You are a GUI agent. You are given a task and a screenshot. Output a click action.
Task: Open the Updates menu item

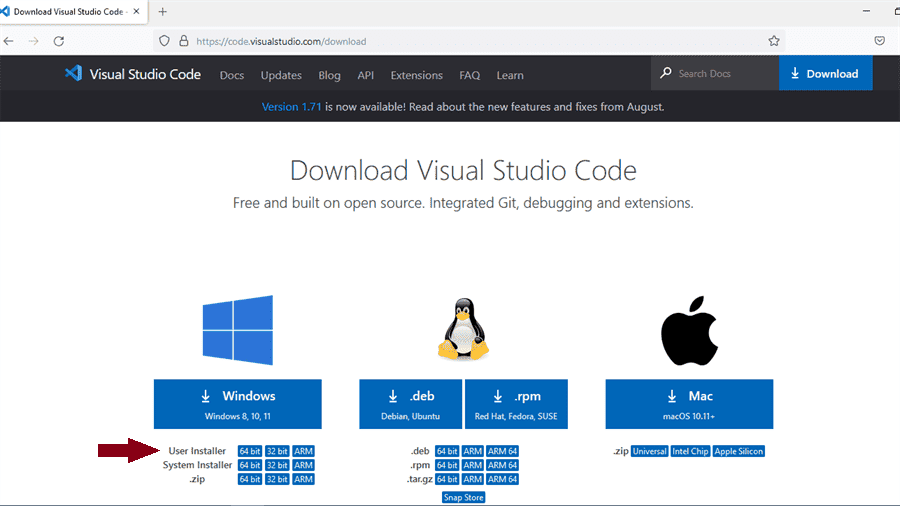281,75
